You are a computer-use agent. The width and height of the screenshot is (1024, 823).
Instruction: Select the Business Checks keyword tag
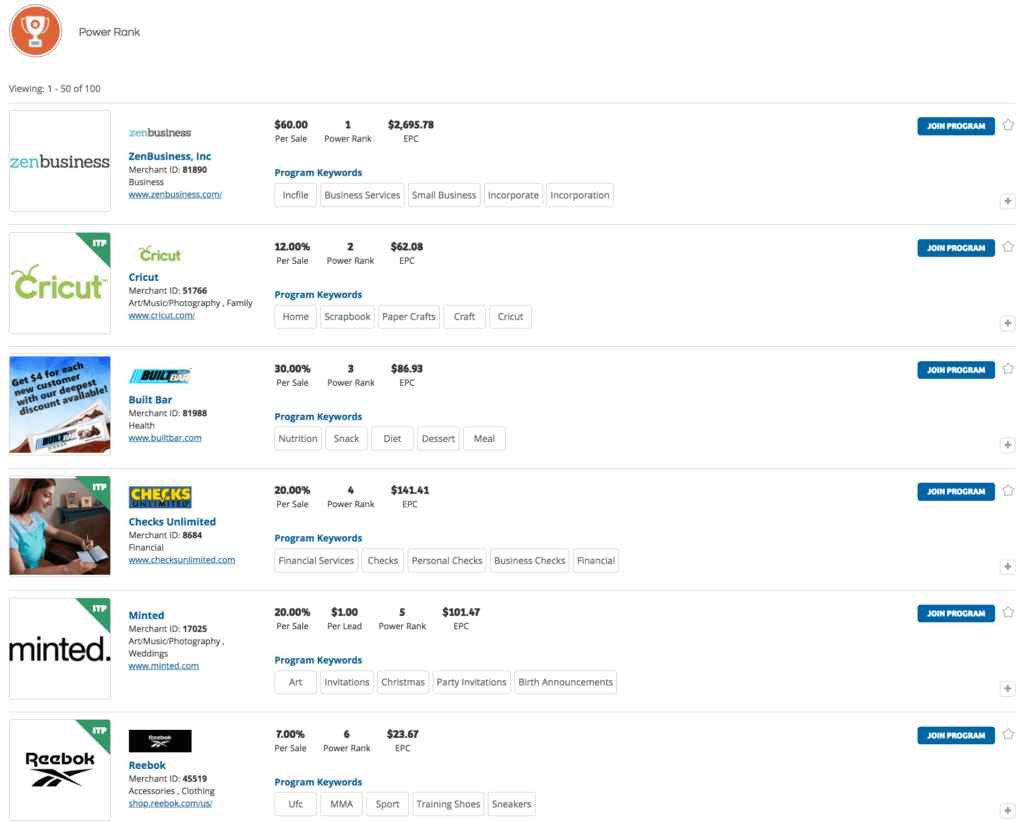coord(530,560)
